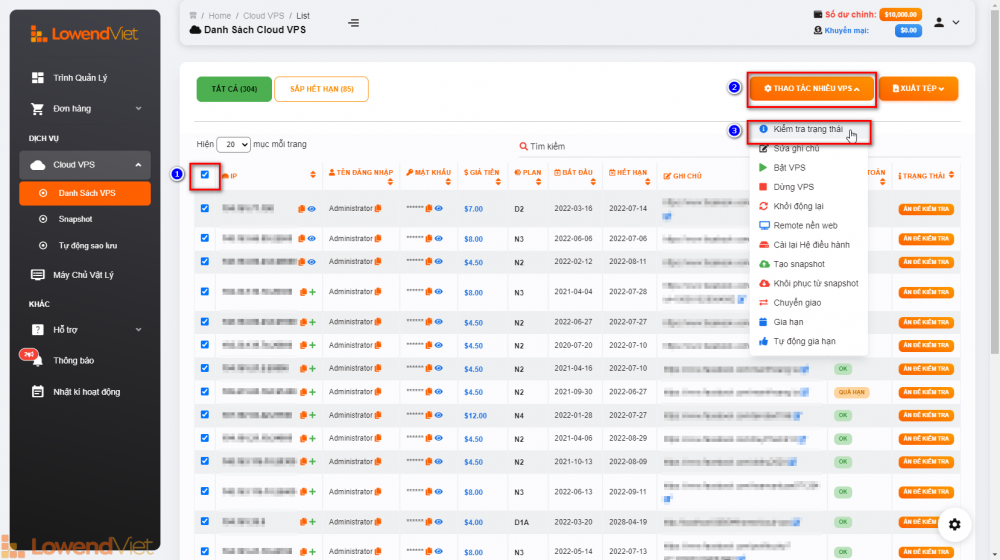1000x560 pixels.
Task: Uncheck the row starting 2022-02-12
Action: point(205,261)
